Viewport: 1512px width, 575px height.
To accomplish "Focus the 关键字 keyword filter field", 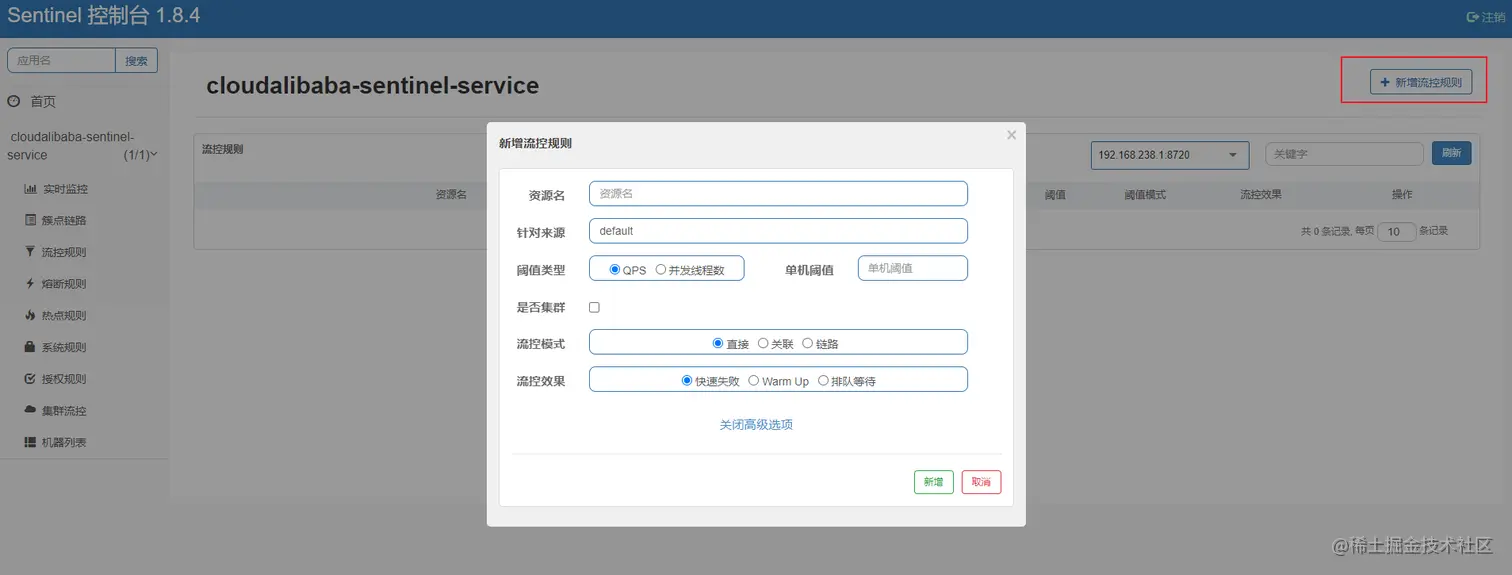I will coord(1344,154).
